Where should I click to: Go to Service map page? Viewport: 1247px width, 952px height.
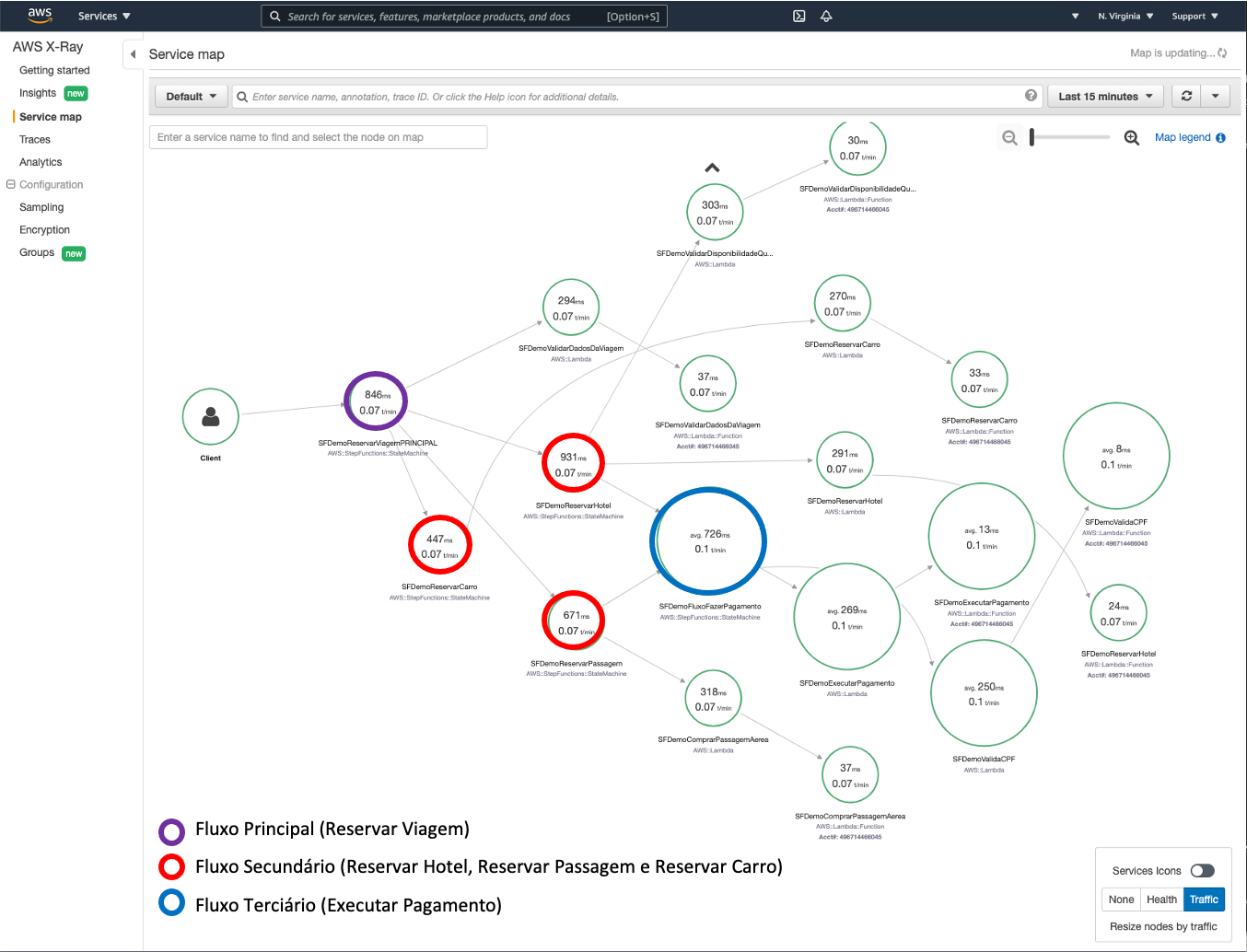click(51, 117)
